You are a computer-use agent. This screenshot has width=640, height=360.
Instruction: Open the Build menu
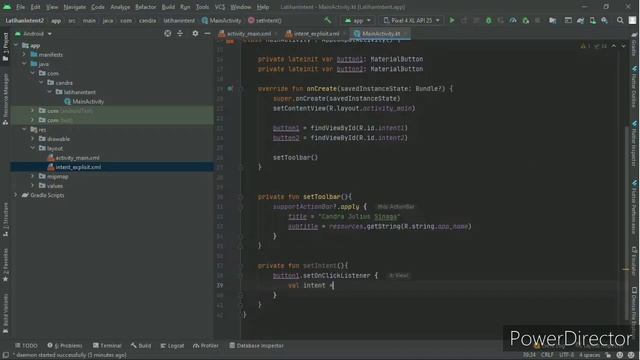click(168, 7)
